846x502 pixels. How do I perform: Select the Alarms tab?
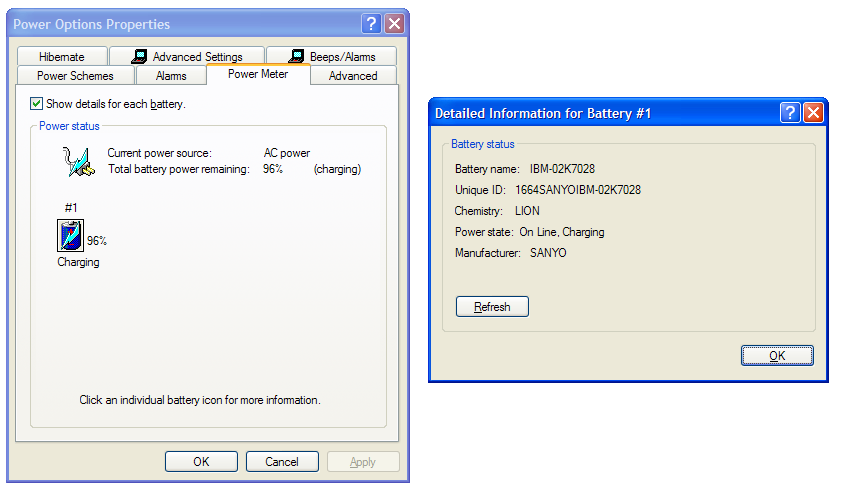[x=171, y=76]
